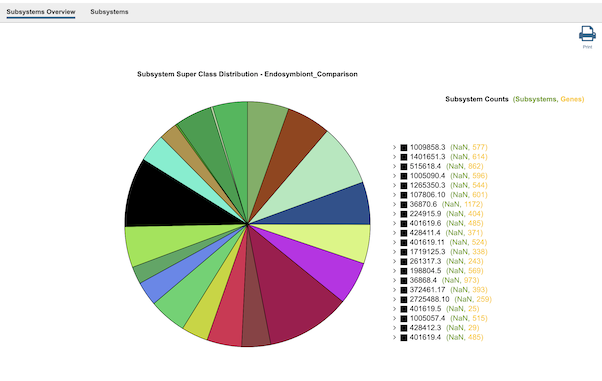Expand the 1719125.3 legend row
Viewport: 602px width, 381px height.
tap(394, 252)
